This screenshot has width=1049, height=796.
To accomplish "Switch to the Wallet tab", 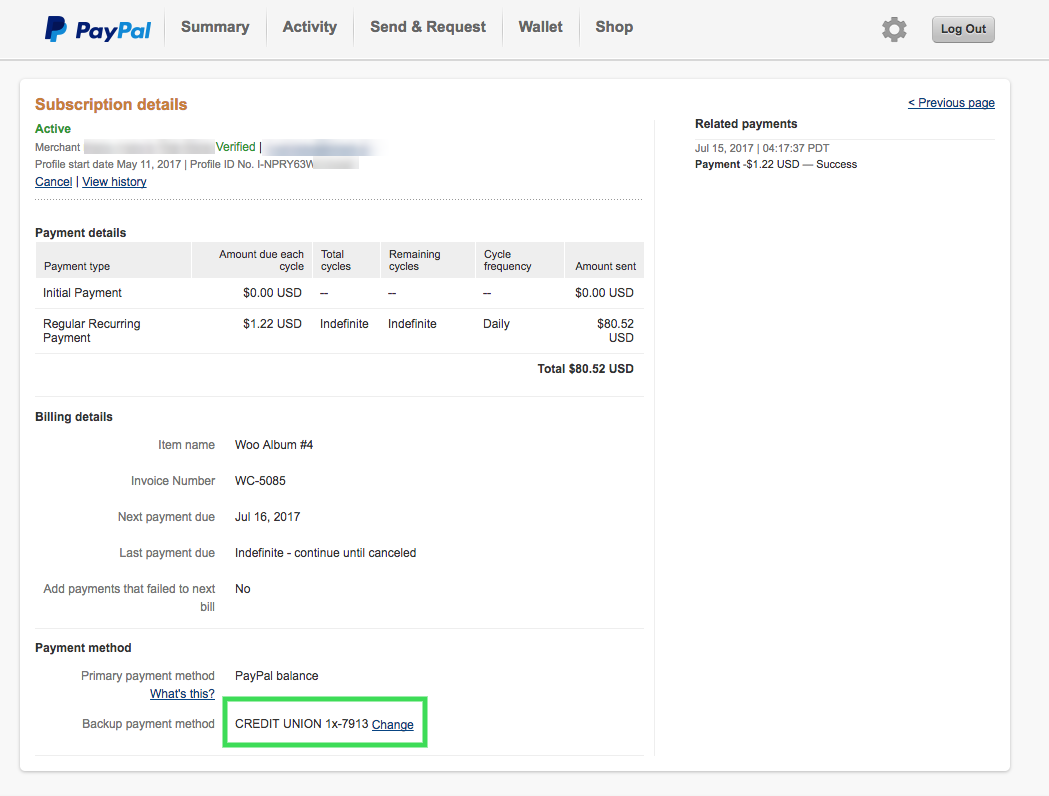I will [x=541, y=27].
